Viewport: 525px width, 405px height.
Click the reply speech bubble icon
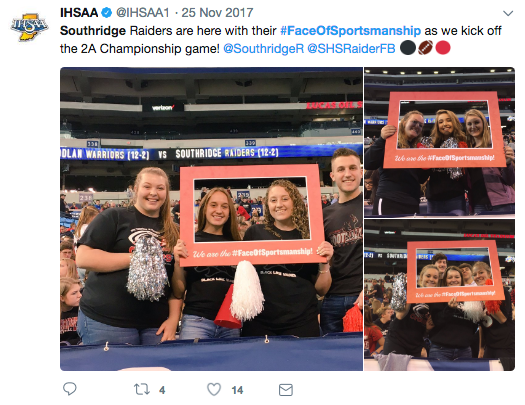(70, 389)
